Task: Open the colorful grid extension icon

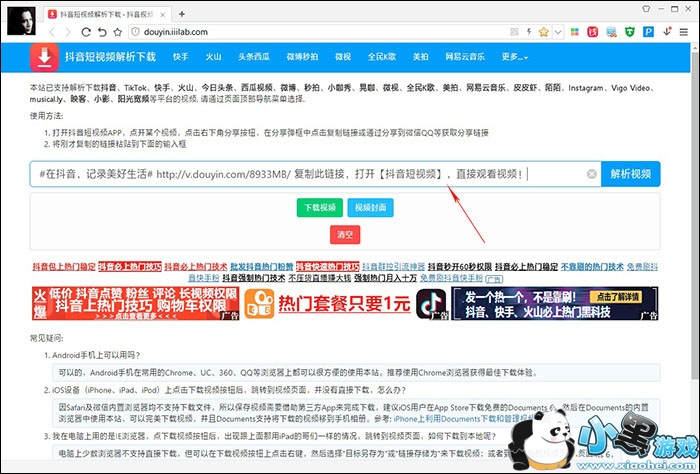Action: click(575, 32)
